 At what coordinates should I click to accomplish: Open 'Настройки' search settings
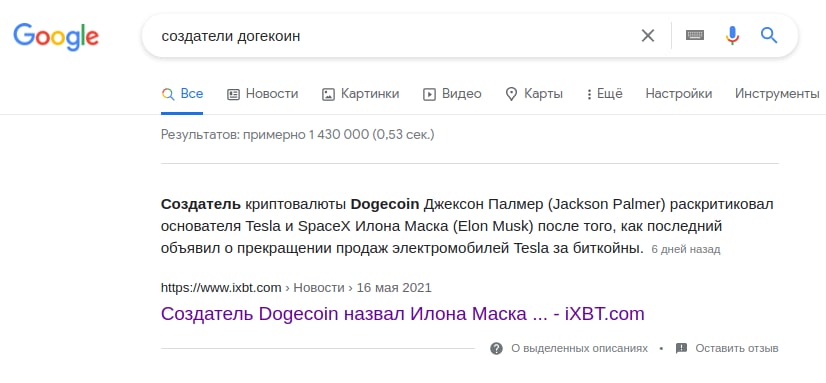pyautogui.click(x=678, y=94)
